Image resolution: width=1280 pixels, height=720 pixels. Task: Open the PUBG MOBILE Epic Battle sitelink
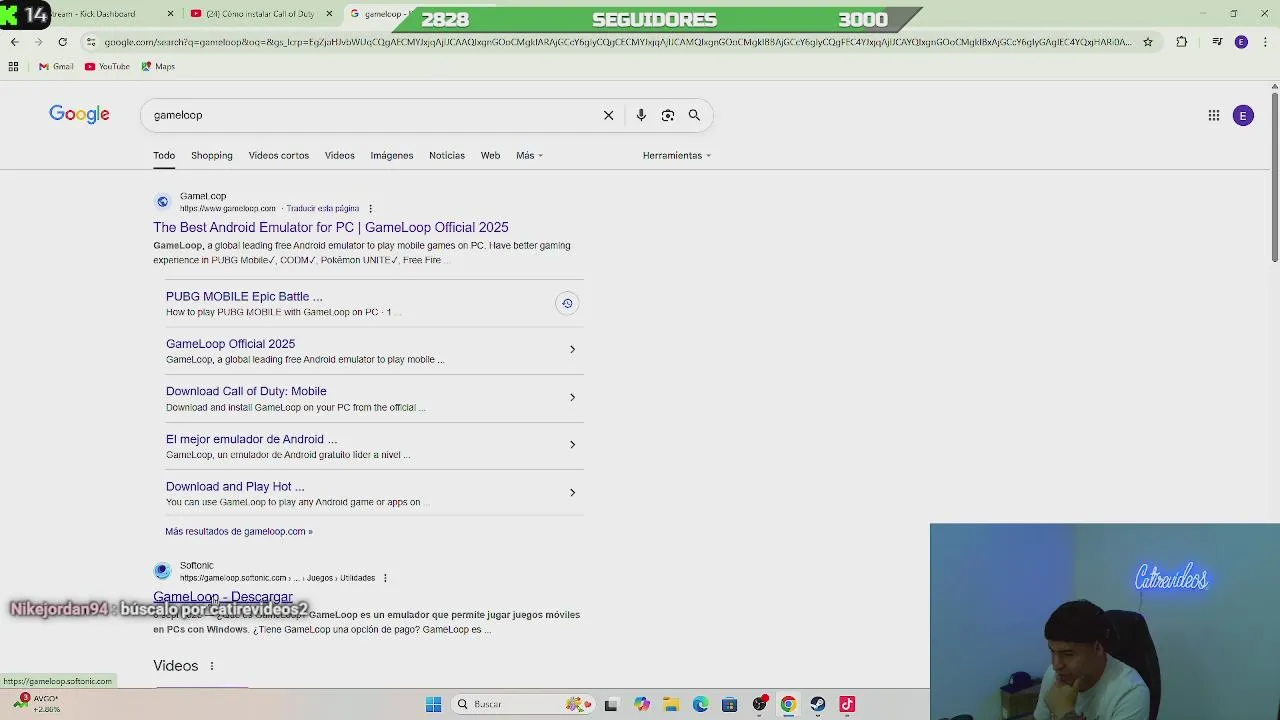tap(244, 296)
